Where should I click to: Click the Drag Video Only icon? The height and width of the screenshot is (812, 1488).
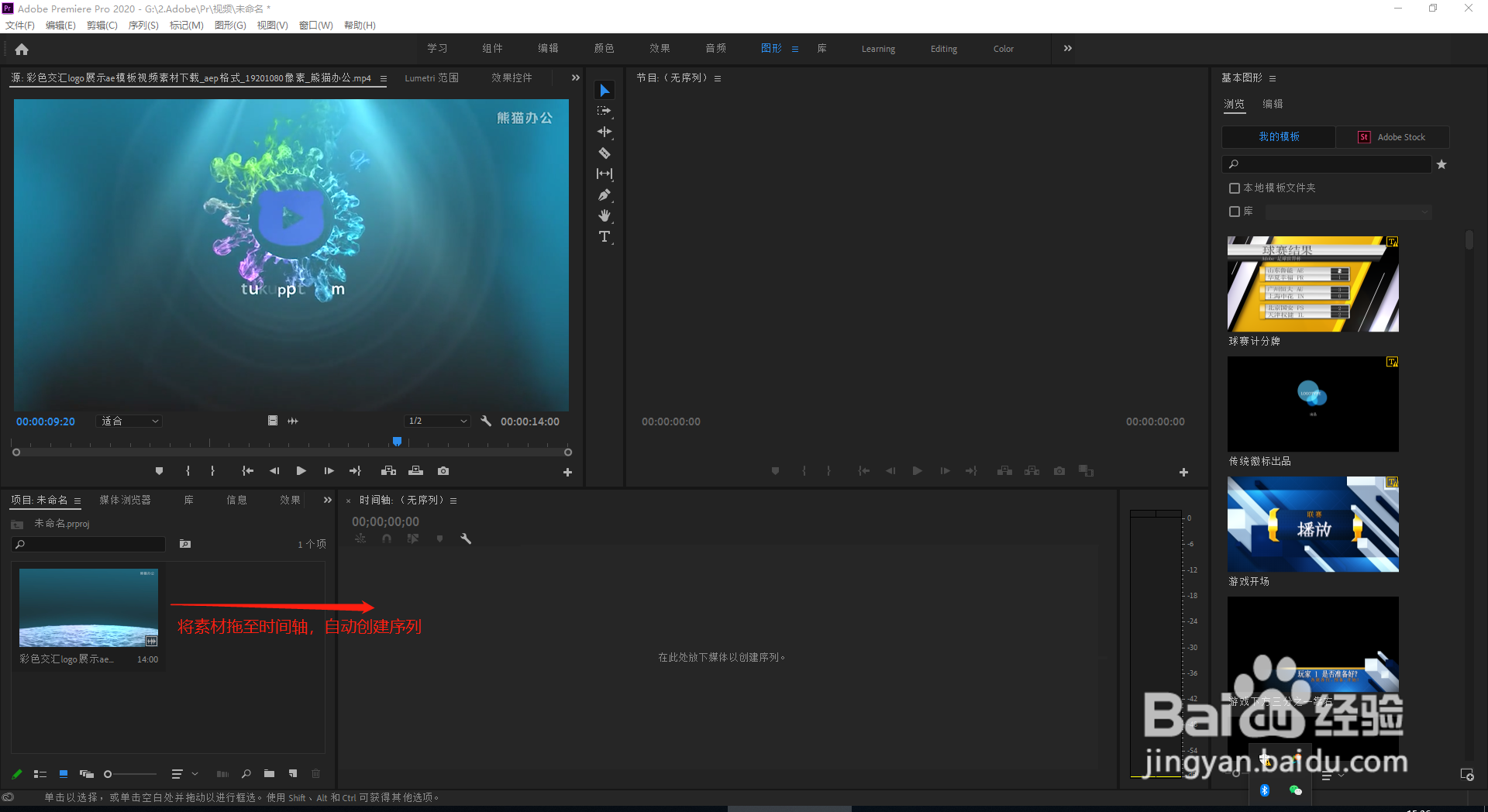(x=273, y=421)
